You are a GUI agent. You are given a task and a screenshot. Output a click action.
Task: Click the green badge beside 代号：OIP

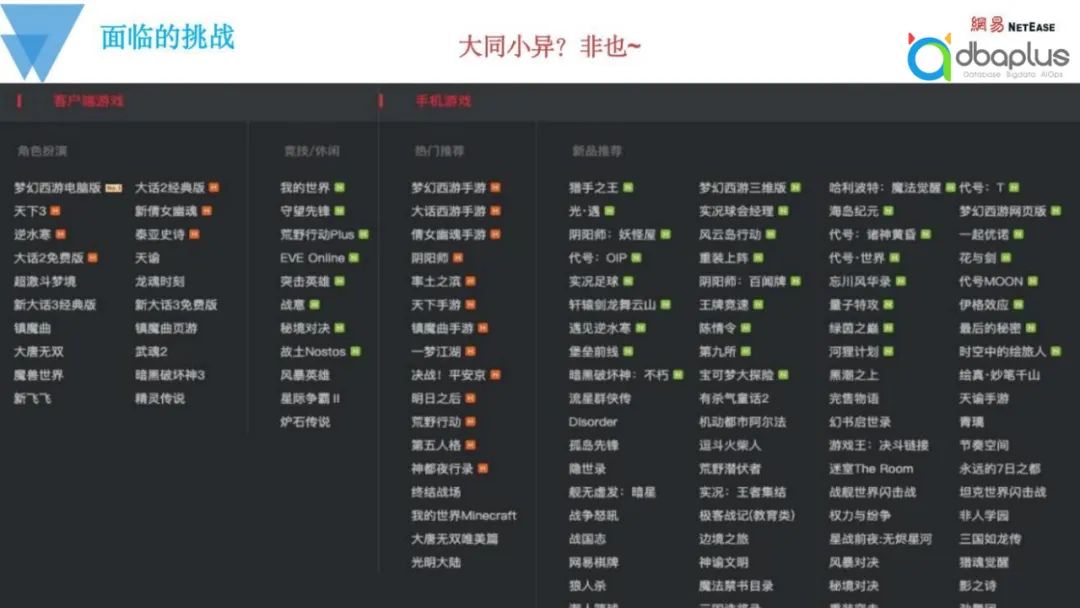coord(636,258)
